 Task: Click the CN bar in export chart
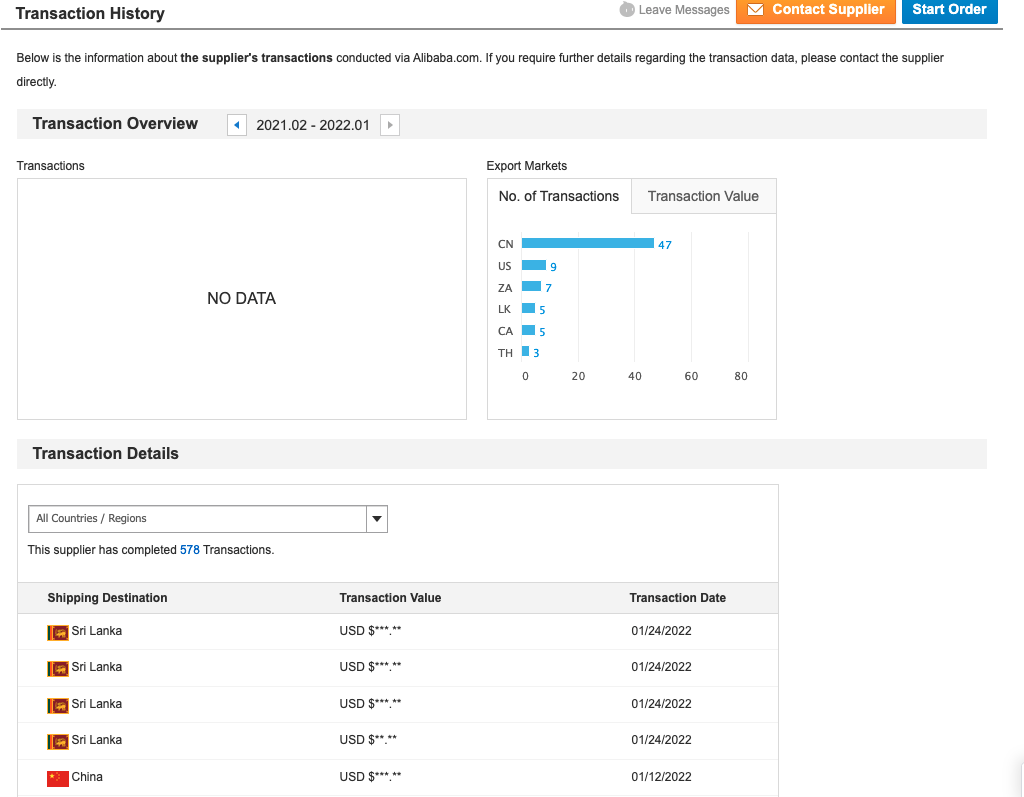(x=587, y=243)
